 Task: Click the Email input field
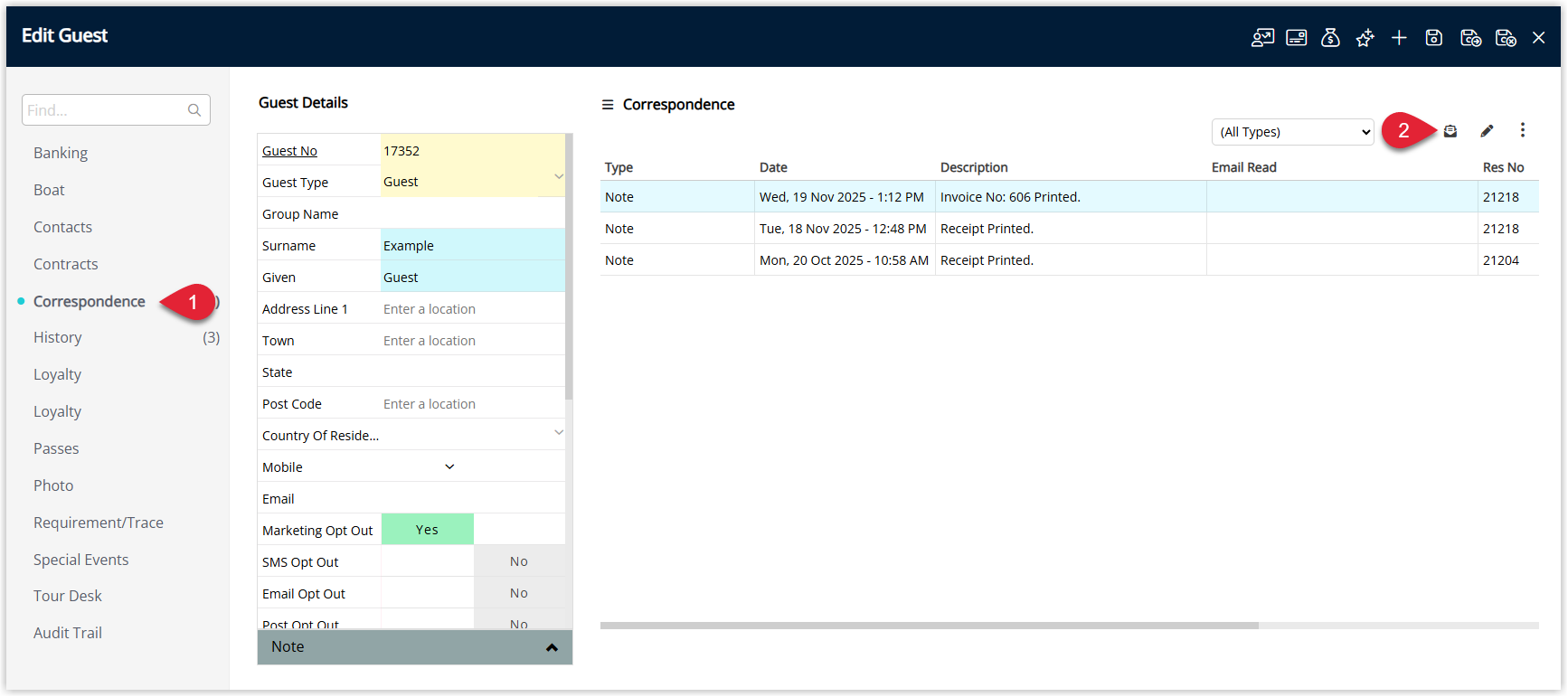point(473,498)
